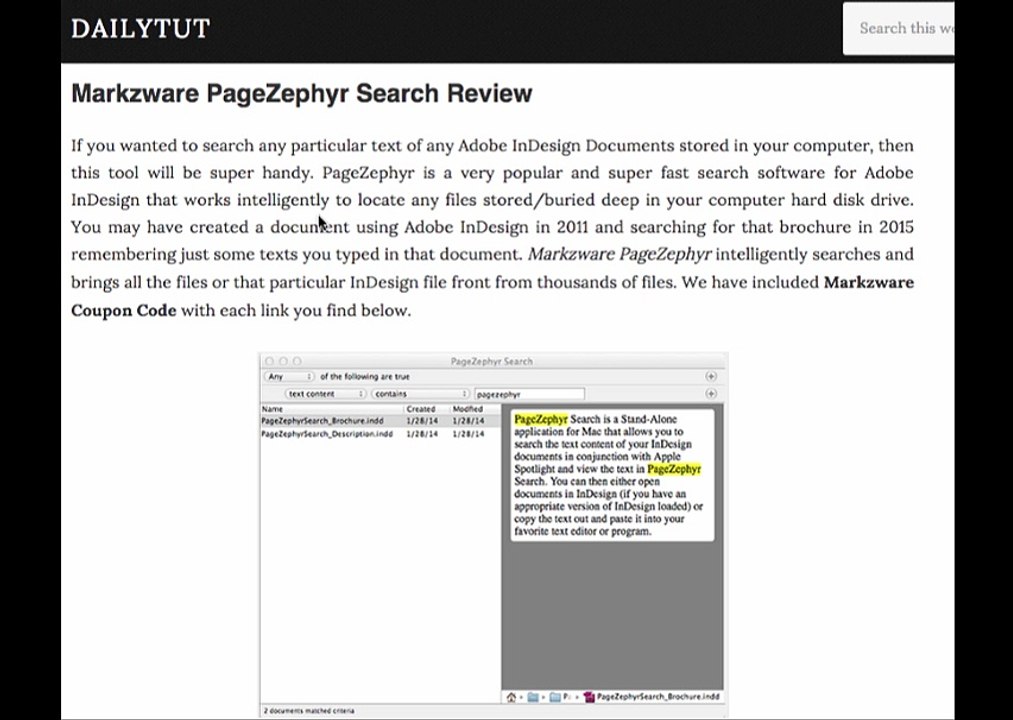
Task: Click the 'pagezephyr' search term field
Action: pos(529,394)
